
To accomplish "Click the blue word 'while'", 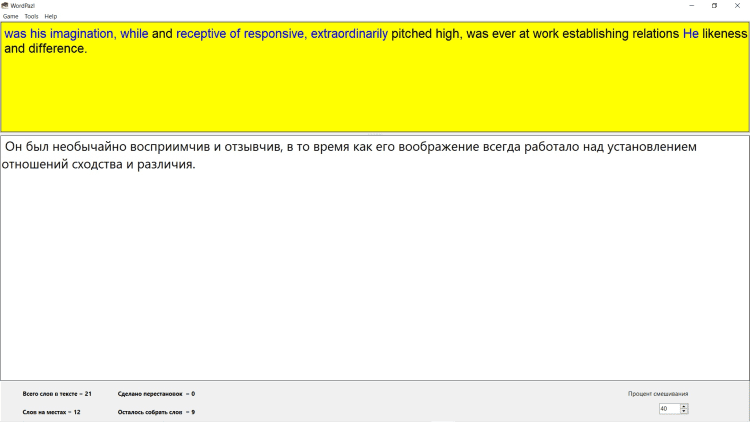I will pyautogui.click(x=134, y=34).
